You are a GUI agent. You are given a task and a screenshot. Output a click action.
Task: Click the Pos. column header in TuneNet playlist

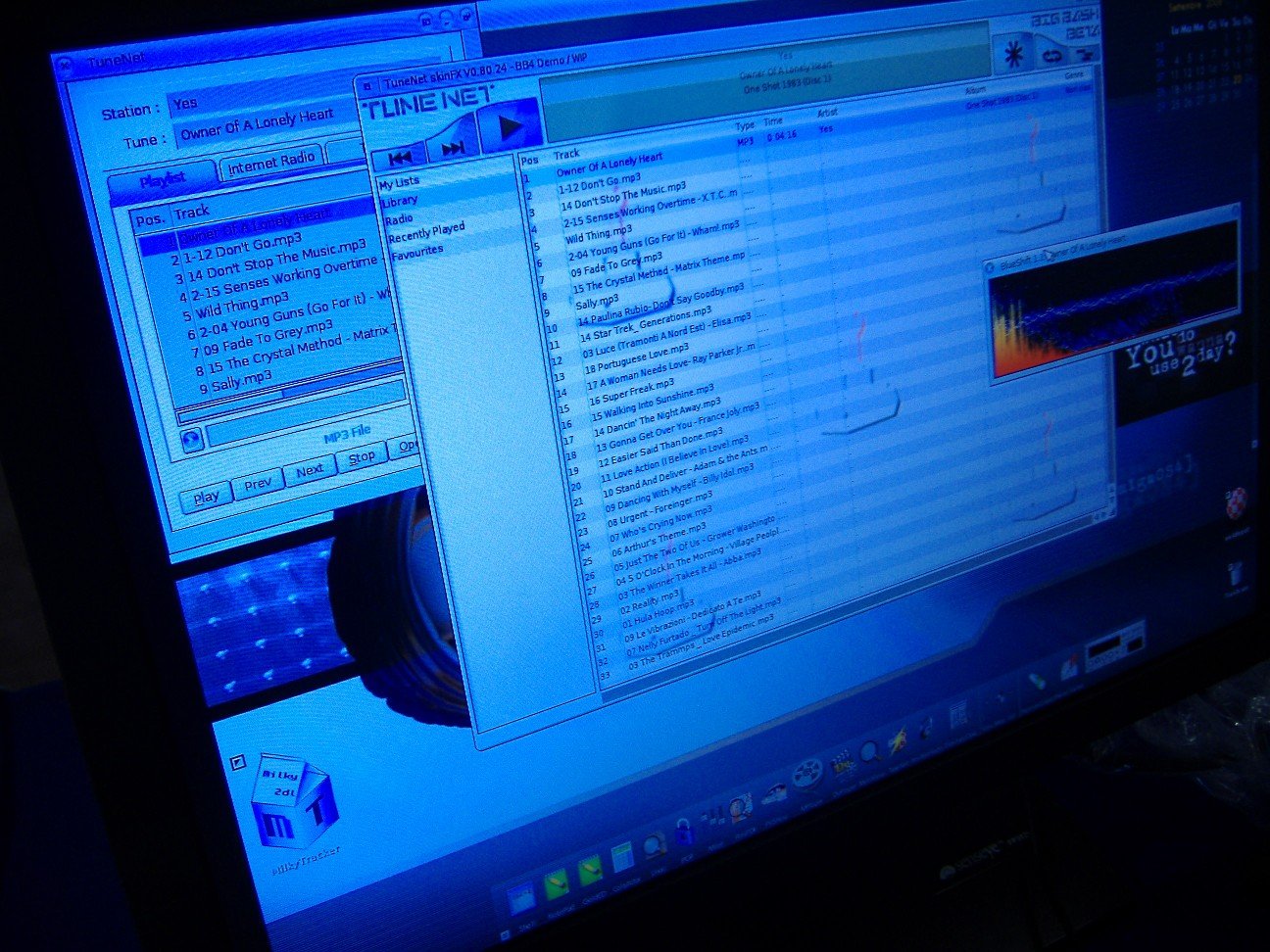[150, 219]
